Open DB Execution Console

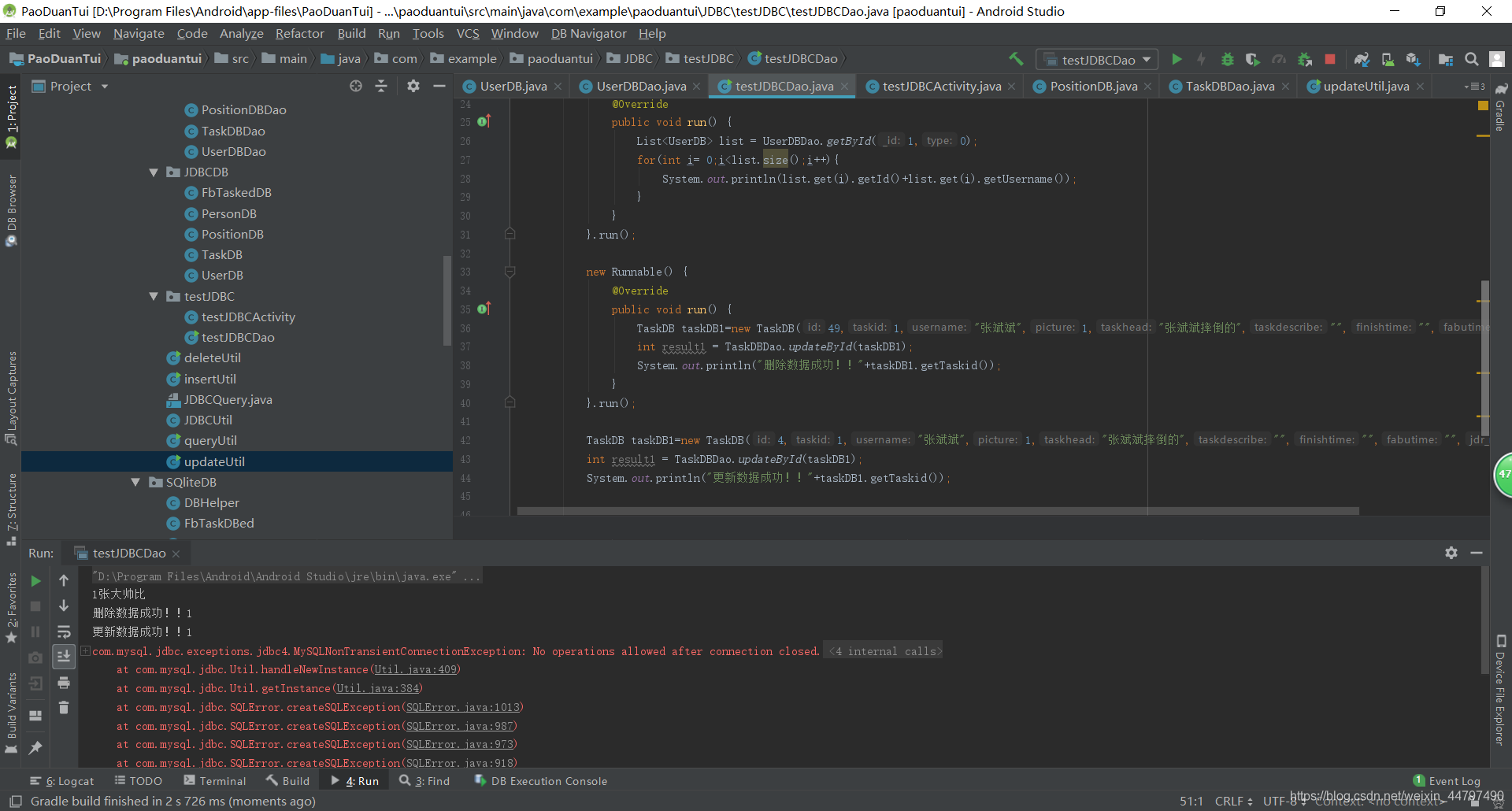[540, 781]
